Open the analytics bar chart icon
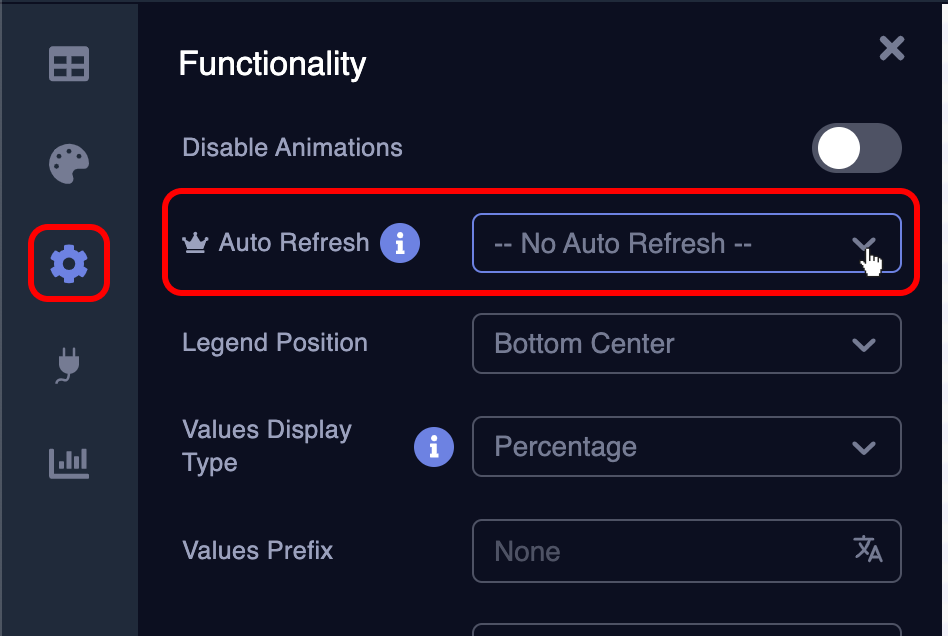The image size is (948, 636). point(68,463)
